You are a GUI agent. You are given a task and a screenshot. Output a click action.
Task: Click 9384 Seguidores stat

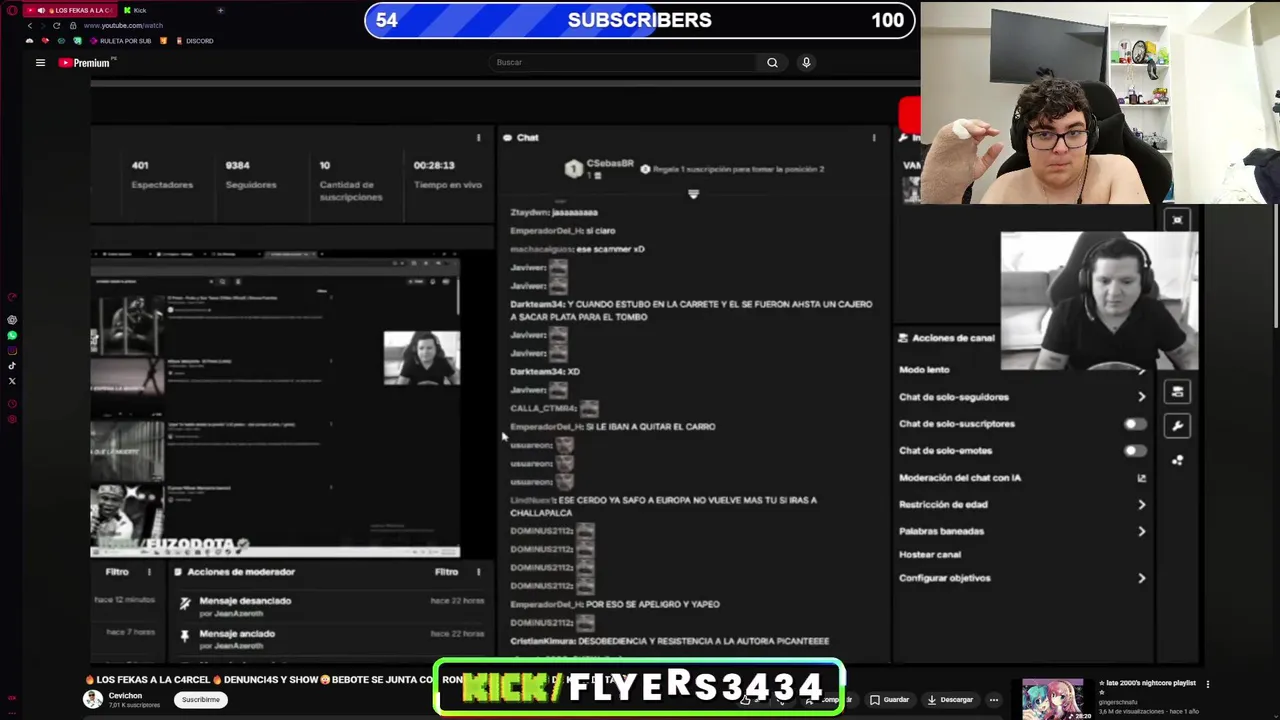tap(250, 175)
